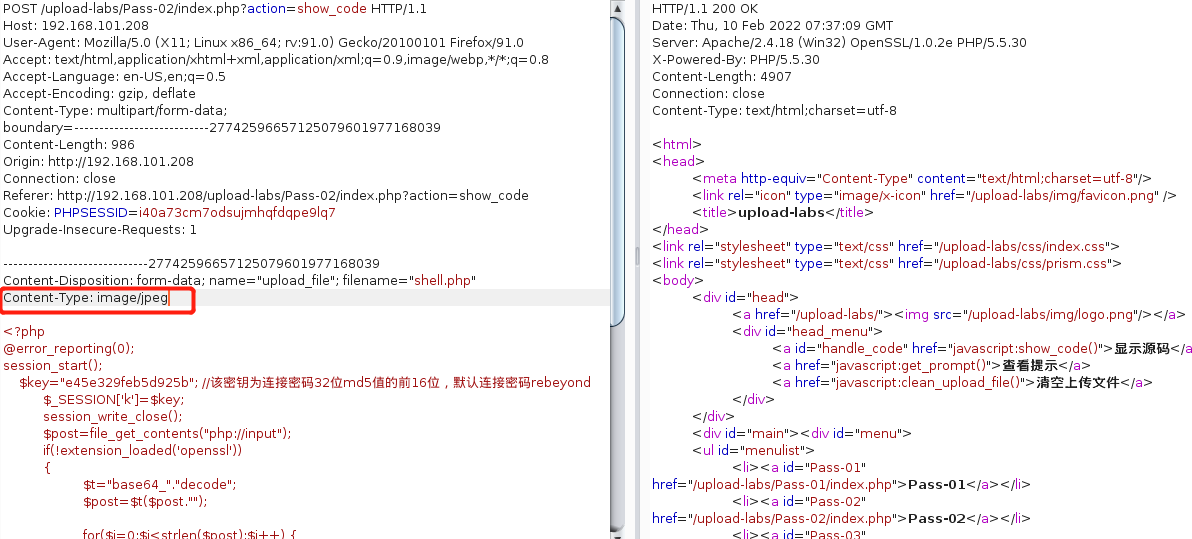
Task: Click the 'Origin: http://192.168.101.208' header
Action: [x=98, y=161]
